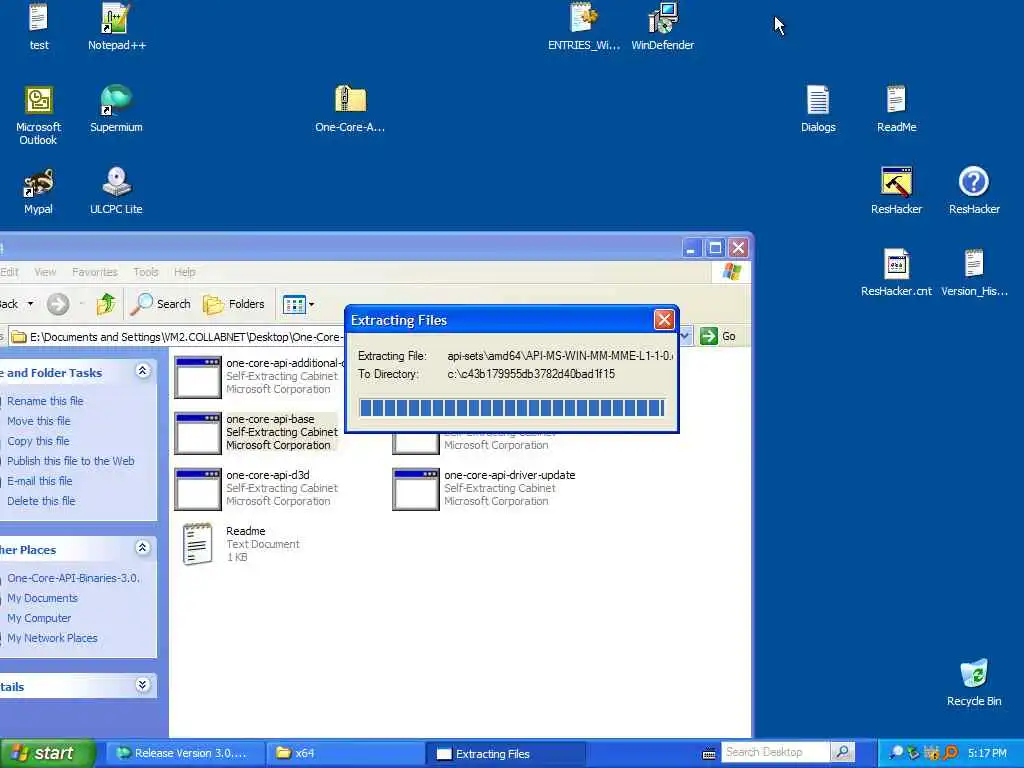
Task: Open the View menu in Explorer
Action: tap(45, 272)
